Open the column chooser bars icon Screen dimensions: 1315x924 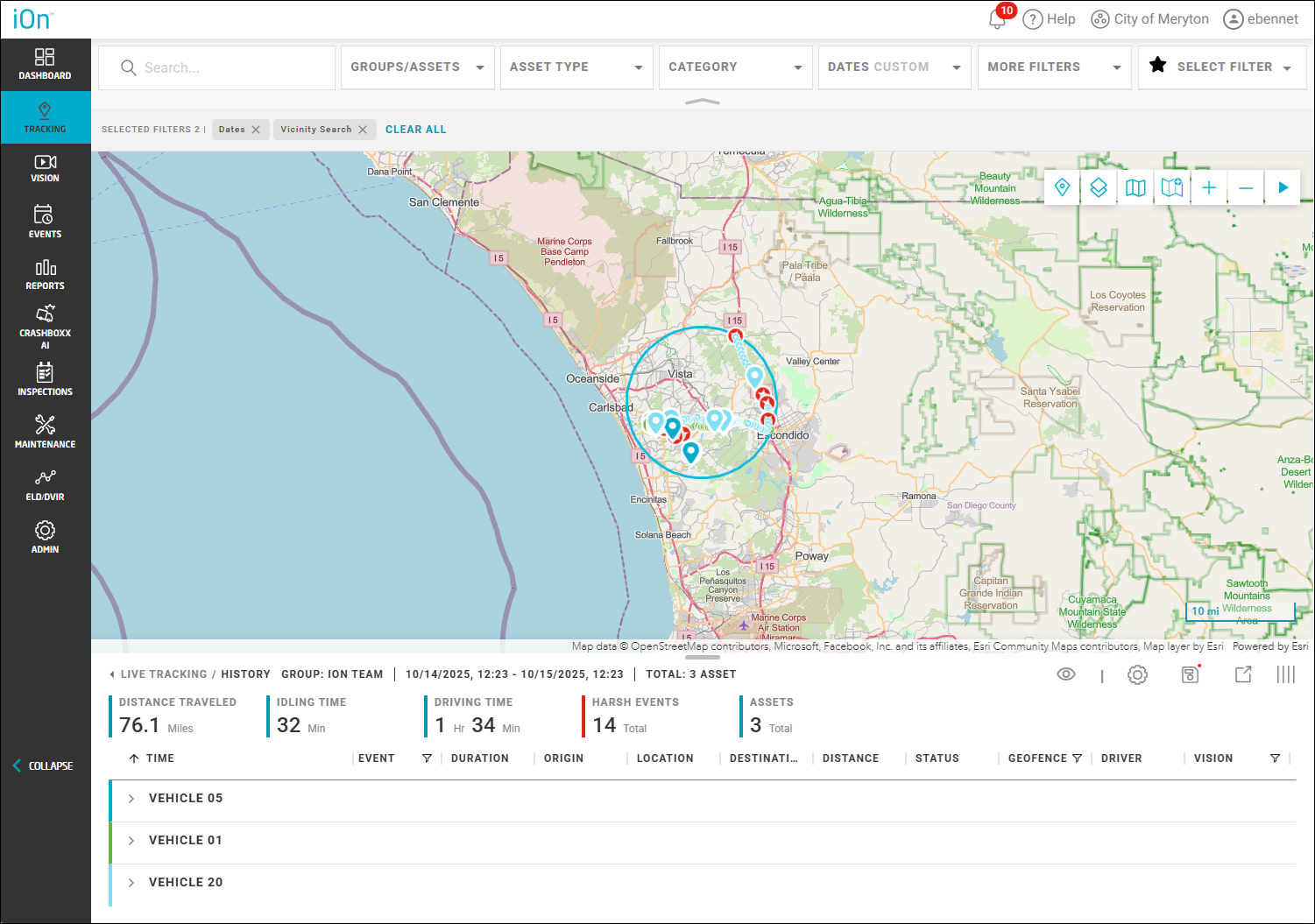click(x=1285, y=674)
